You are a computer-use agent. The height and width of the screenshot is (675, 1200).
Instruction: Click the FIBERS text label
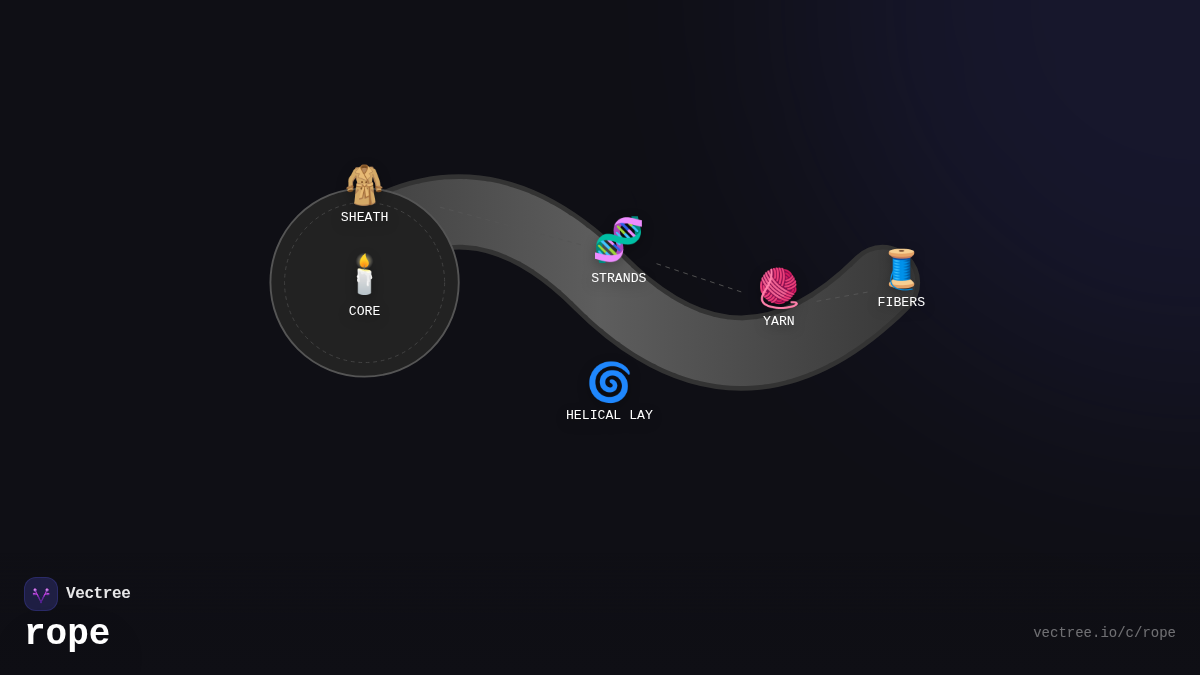[x=901, y=303]
